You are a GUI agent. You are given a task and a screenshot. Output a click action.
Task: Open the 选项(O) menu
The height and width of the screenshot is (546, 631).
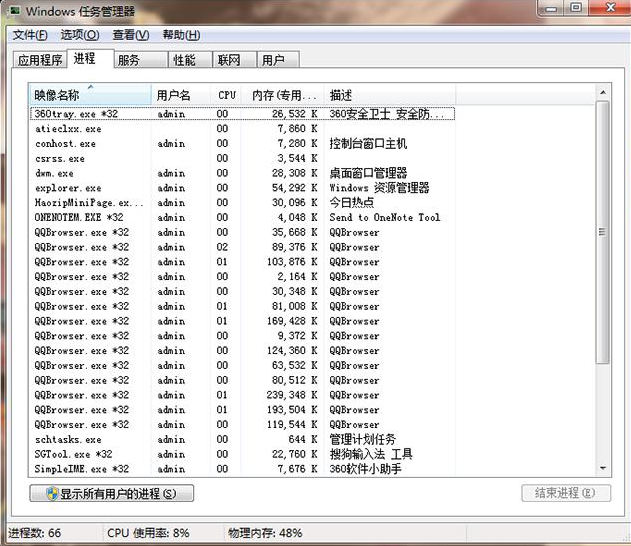(x=79, y=35)
